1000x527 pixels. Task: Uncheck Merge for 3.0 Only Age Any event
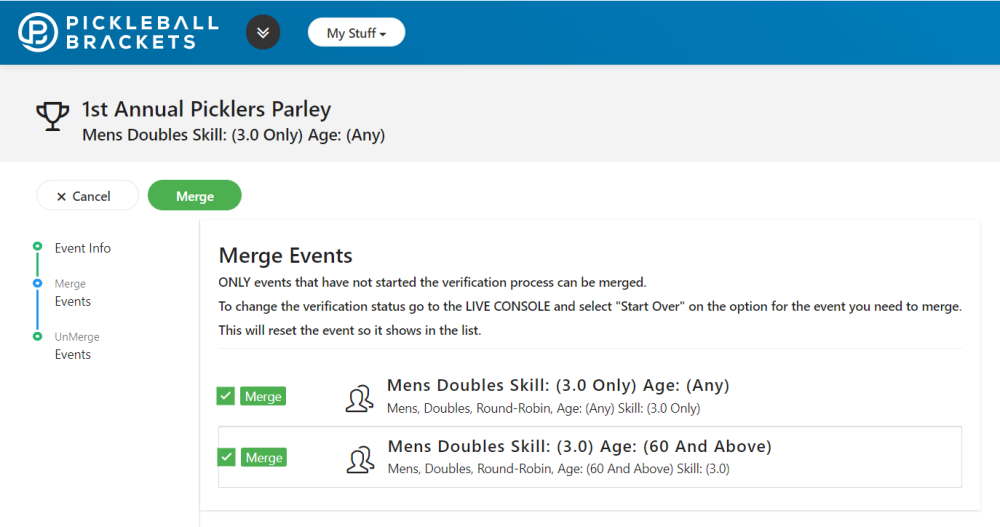coord(226,396)
